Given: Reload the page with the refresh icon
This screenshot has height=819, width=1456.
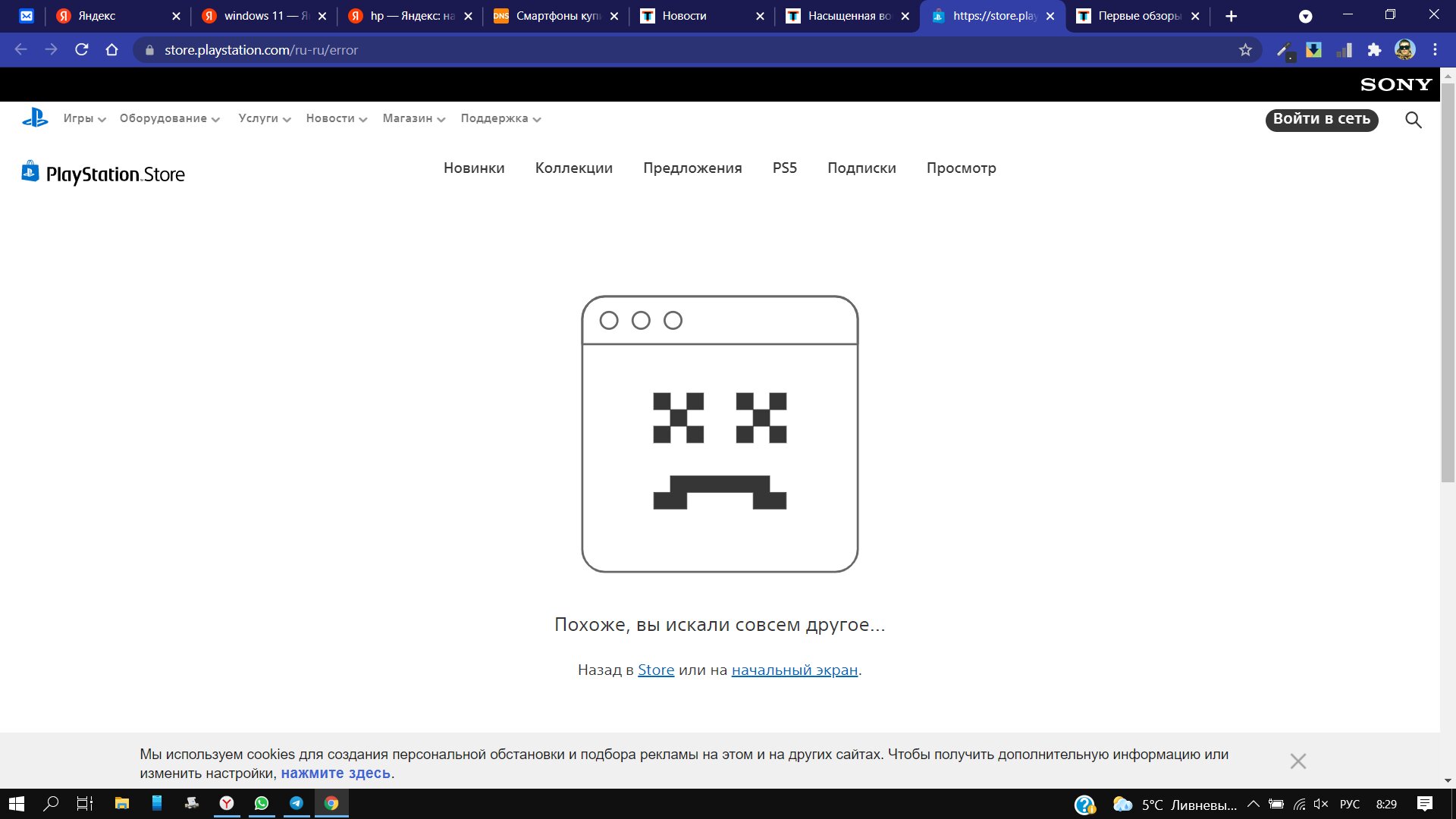Looking at the screenshot, I should [82, 50].
